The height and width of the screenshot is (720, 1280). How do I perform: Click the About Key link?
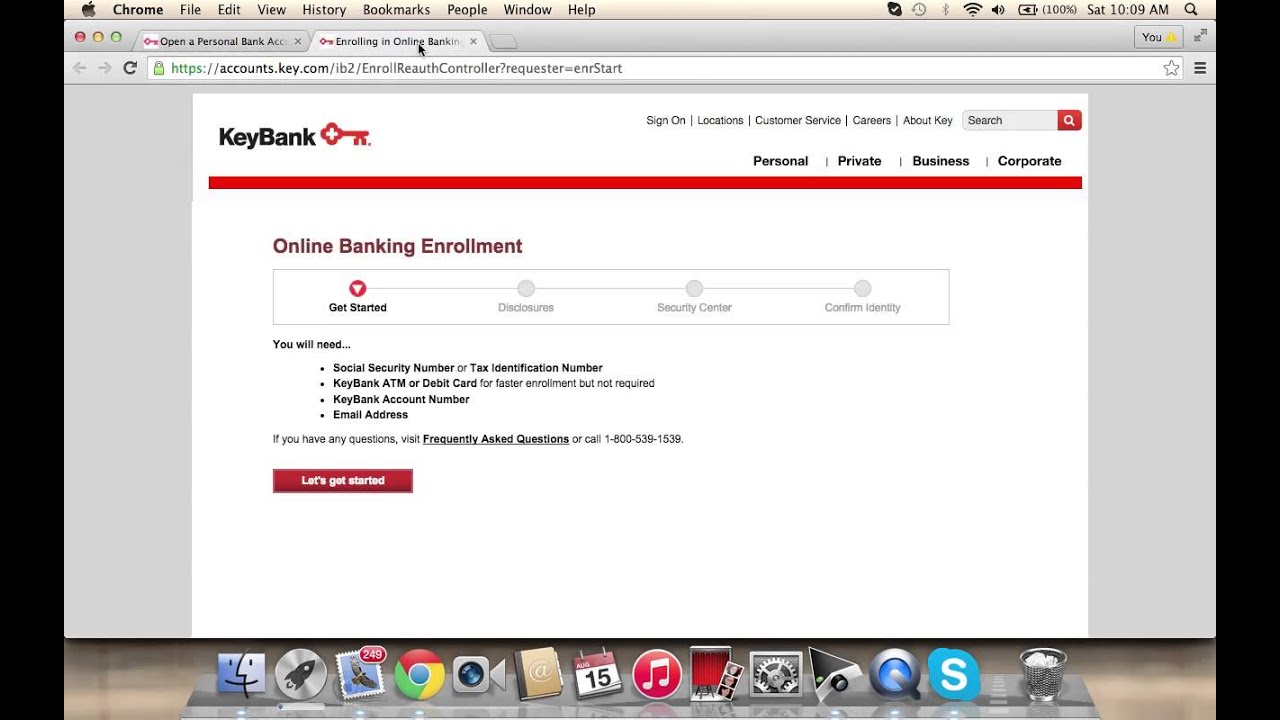(928, 120)
